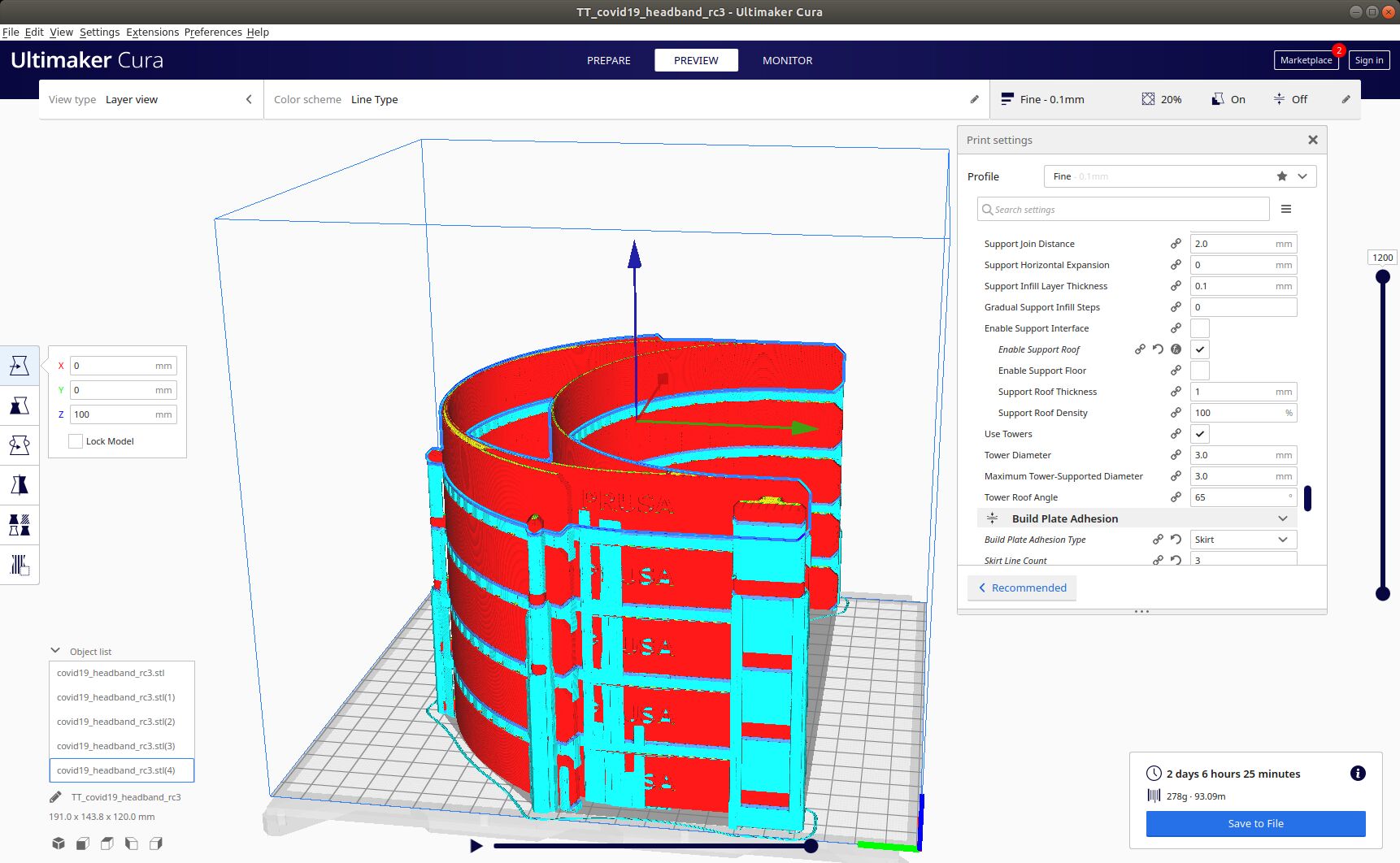This screenshot has width=1400, height=863.
Task: Click the profile star icon
Action: (x=1282, y=176)
